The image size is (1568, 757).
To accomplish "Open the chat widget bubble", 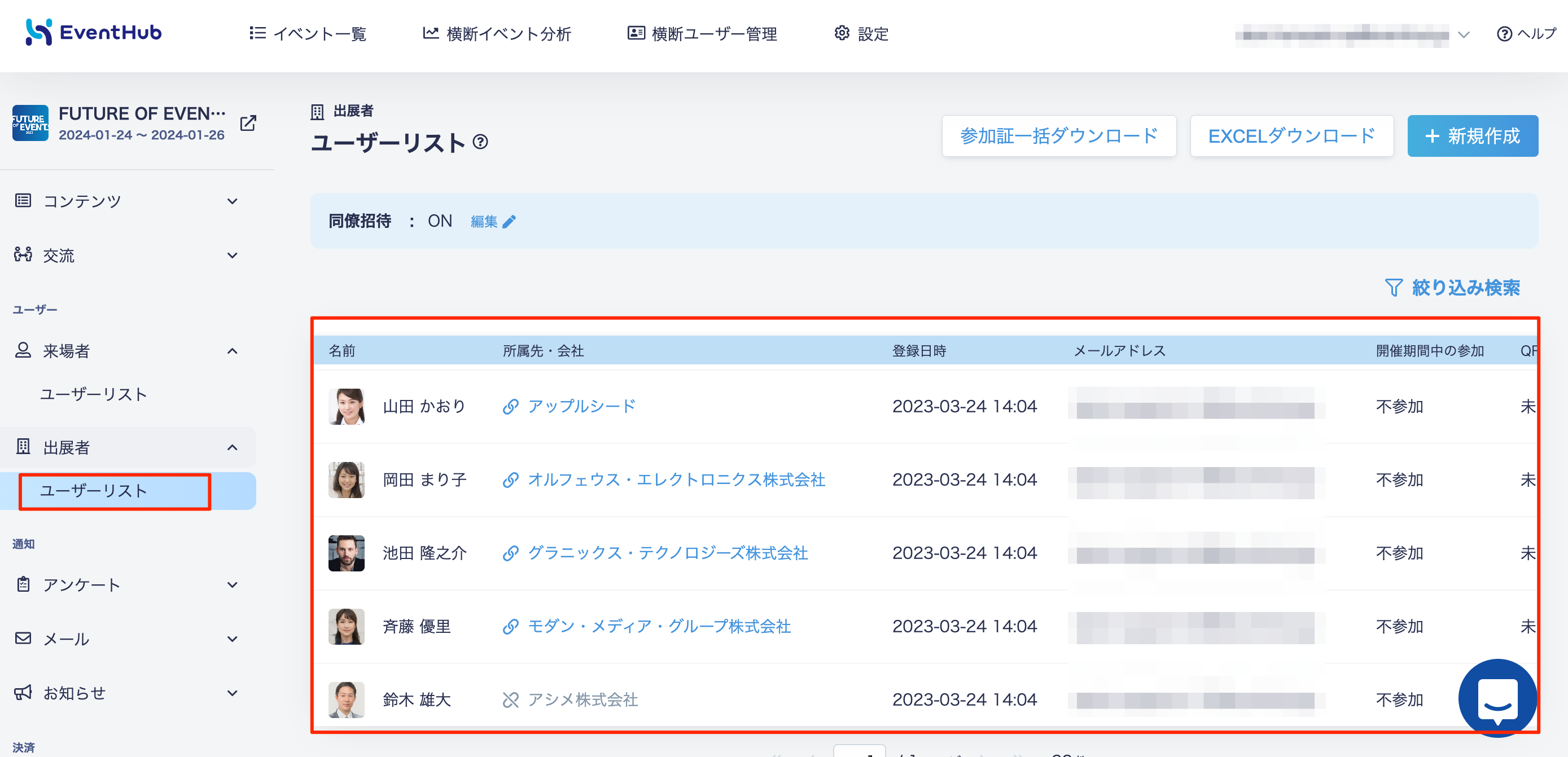I will click(1497, 697).
